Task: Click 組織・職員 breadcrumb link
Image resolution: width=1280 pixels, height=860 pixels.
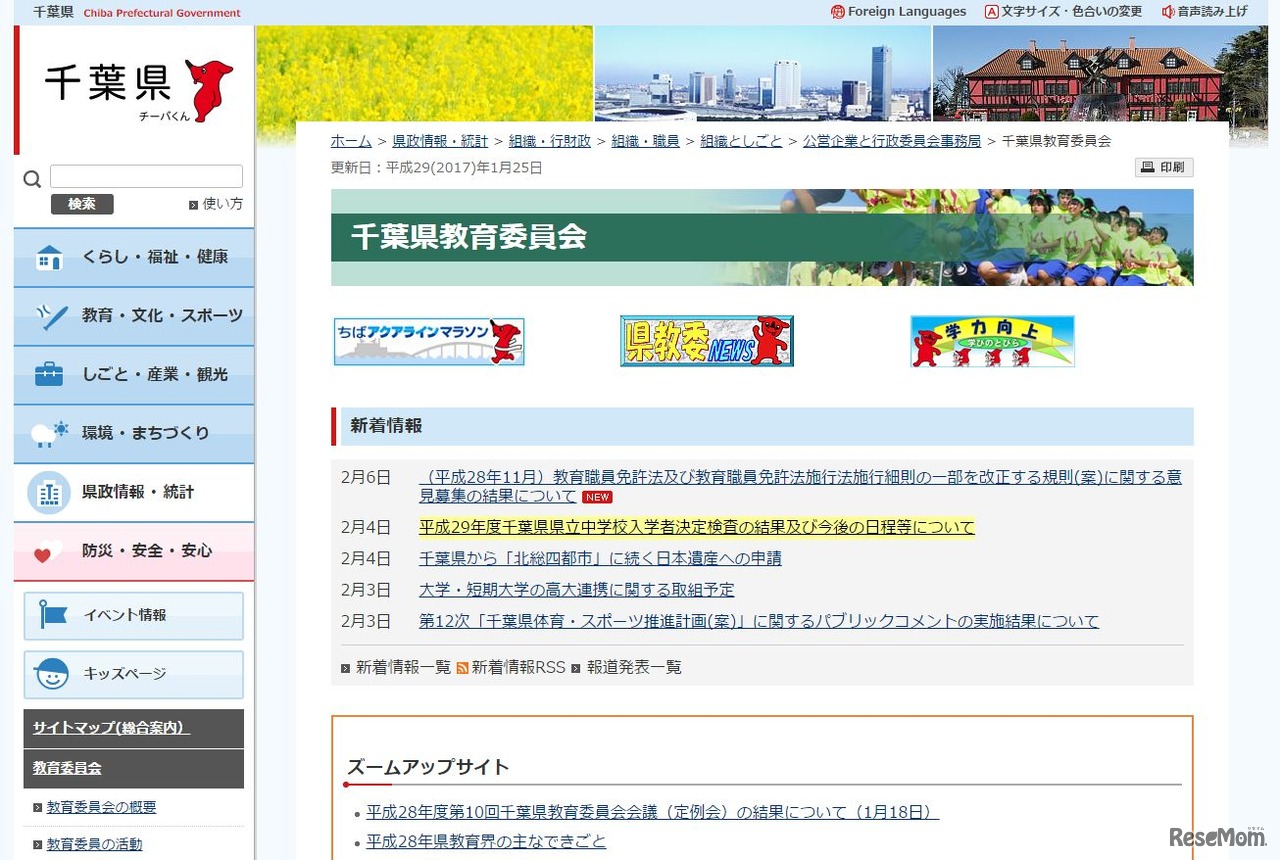Action: (645, 141)
